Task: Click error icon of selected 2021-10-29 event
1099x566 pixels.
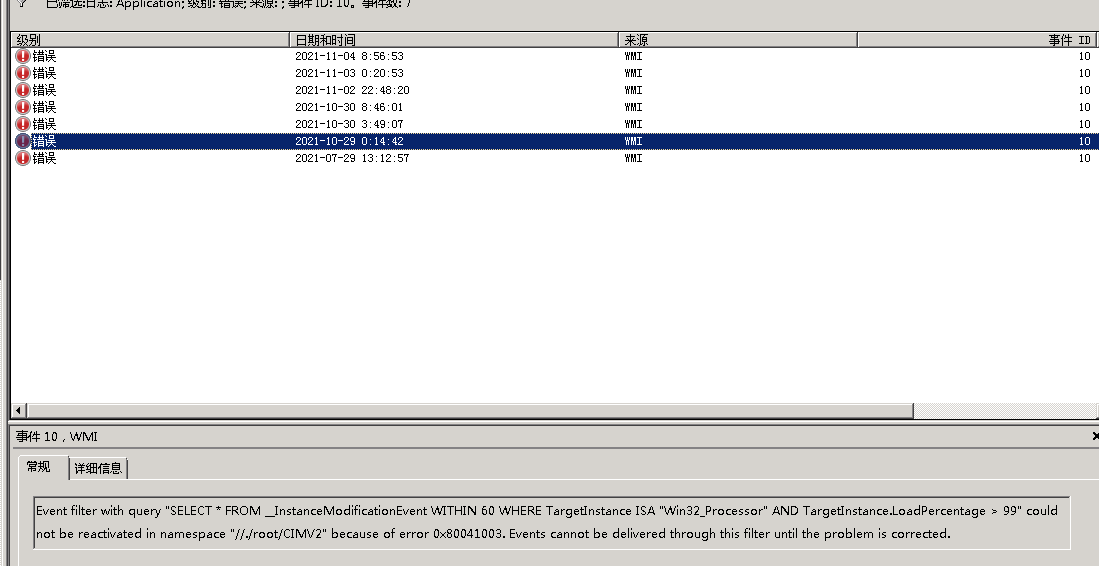Action: [x=23, y=141]
